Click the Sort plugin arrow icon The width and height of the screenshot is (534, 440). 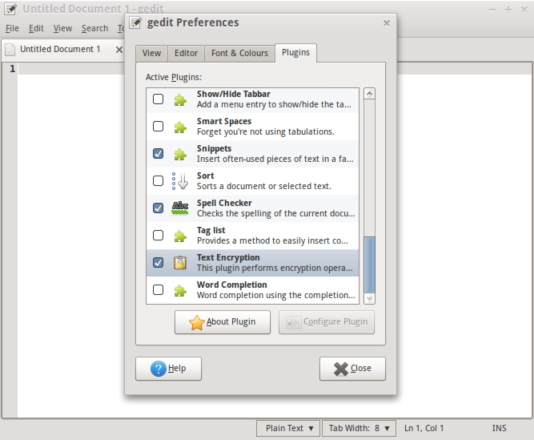pos(180,181)
